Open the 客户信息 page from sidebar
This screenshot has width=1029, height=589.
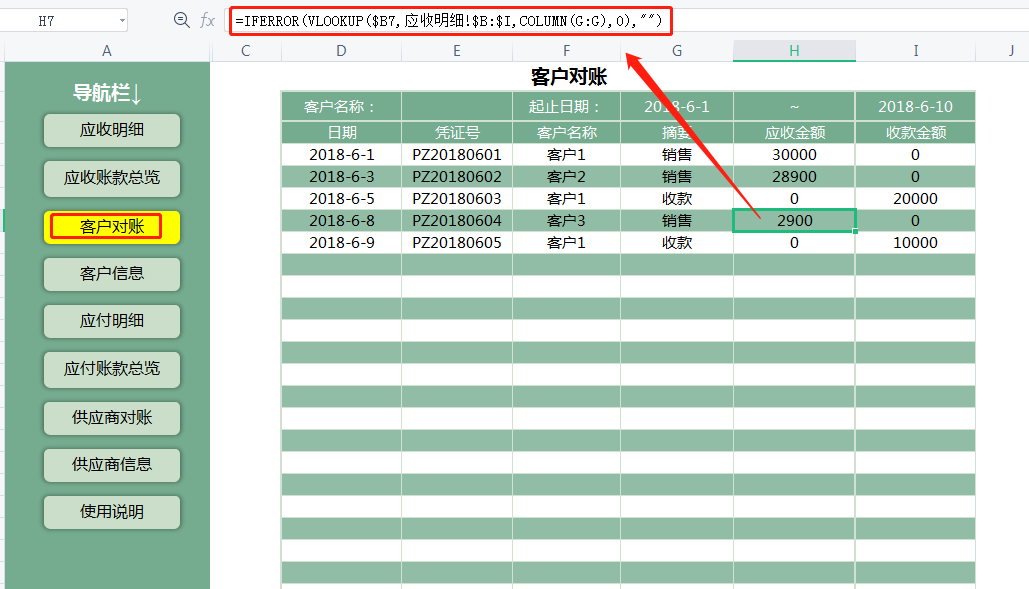[111, 274]
